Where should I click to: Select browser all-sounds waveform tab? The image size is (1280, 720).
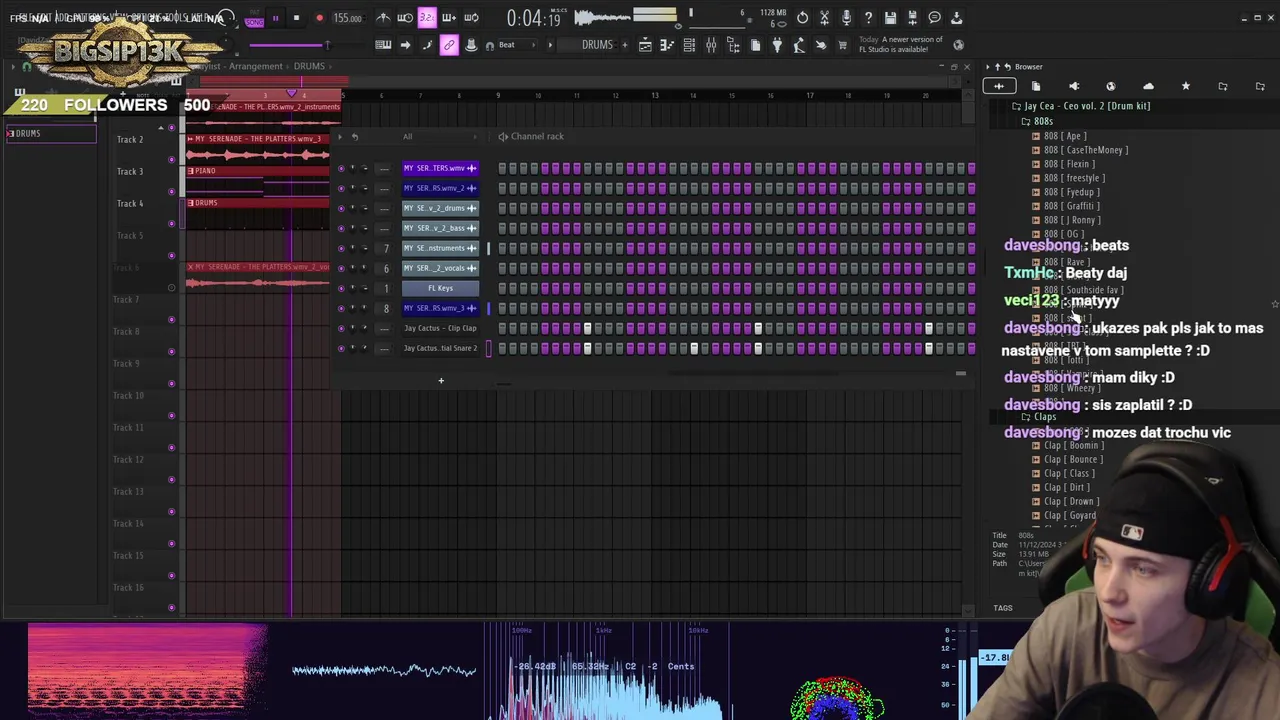click(999, 87)
